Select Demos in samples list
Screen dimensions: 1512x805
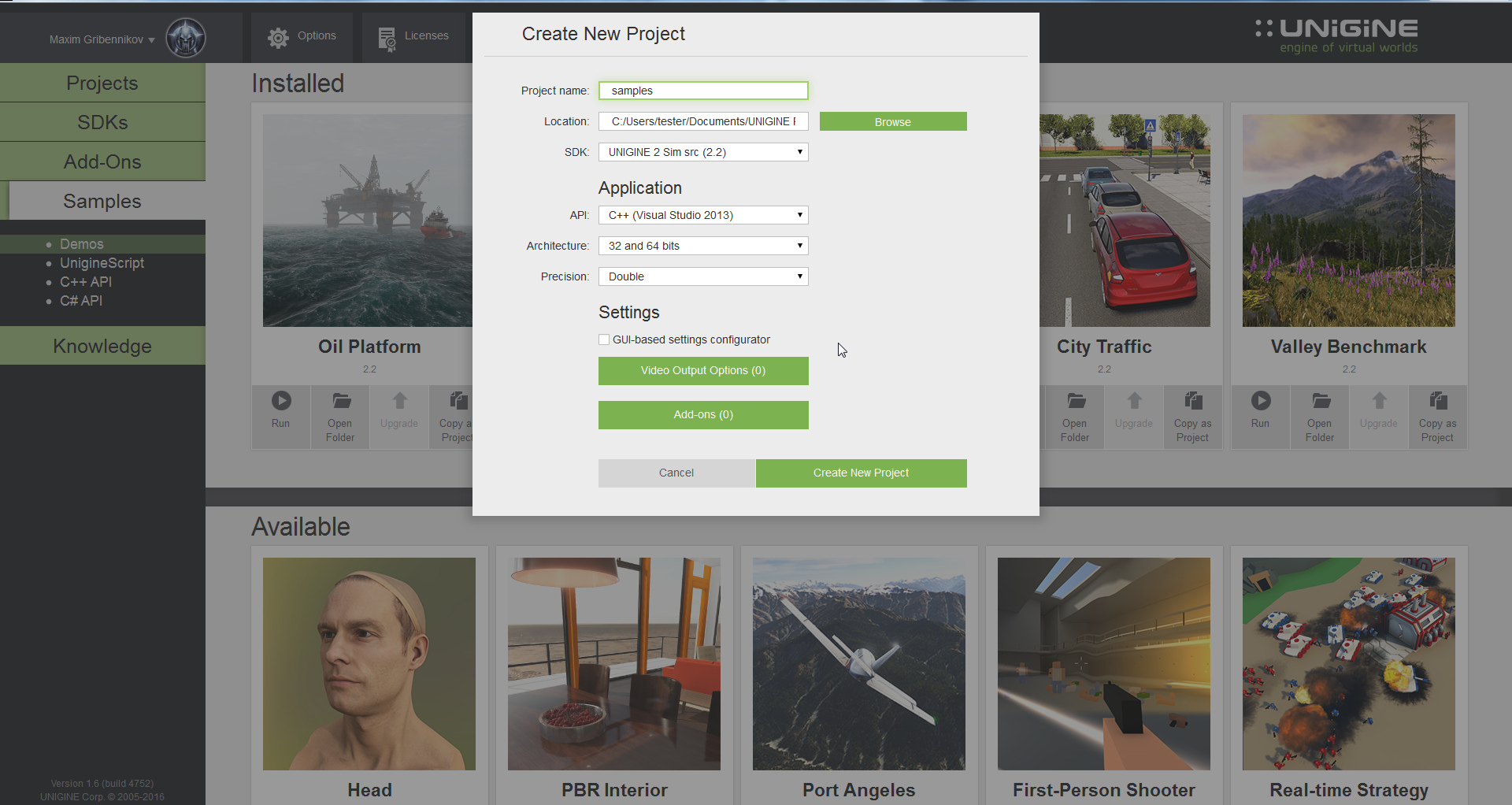coord(82,244)
